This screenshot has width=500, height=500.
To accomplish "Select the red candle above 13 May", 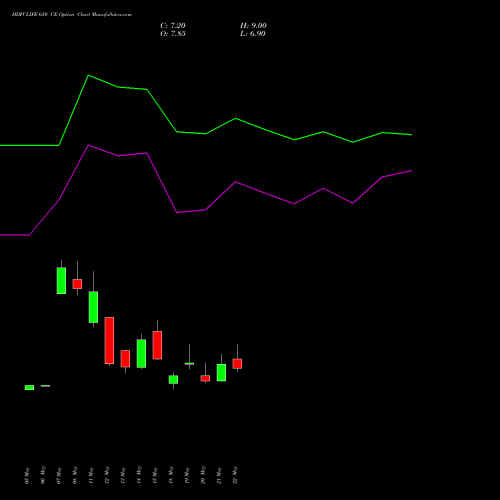I will (x=125, y=359).
